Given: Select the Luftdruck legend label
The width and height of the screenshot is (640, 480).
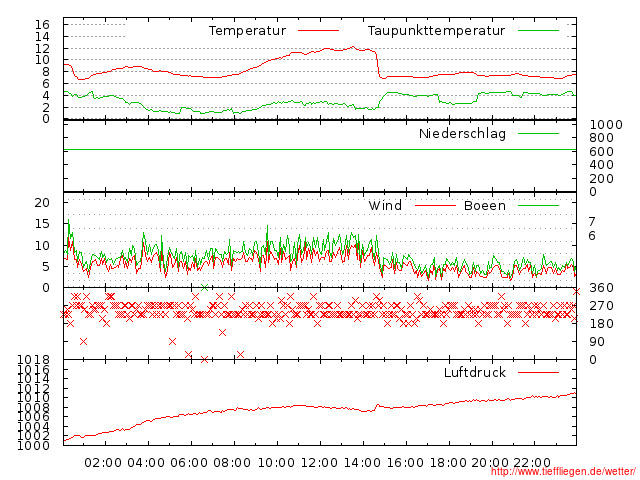Looking at the screenshot, I should (474, 373).
